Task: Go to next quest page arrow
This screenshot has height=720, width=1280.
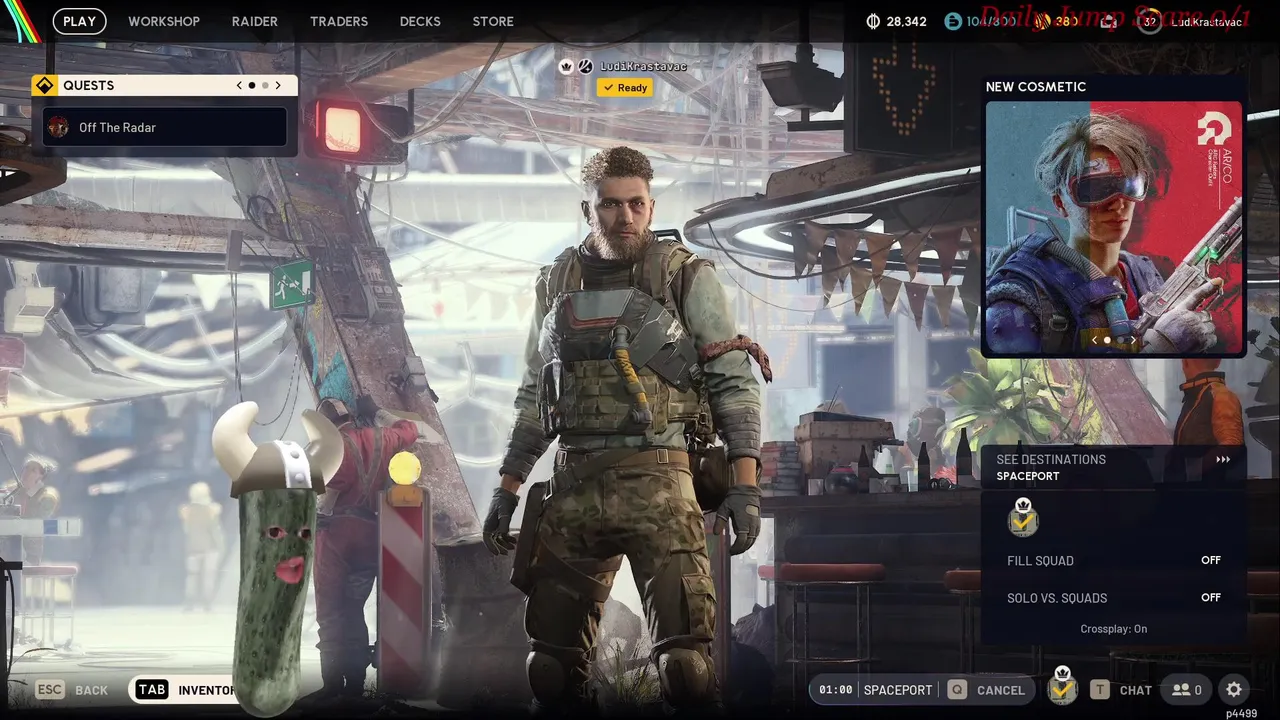Action: [278, 86]
